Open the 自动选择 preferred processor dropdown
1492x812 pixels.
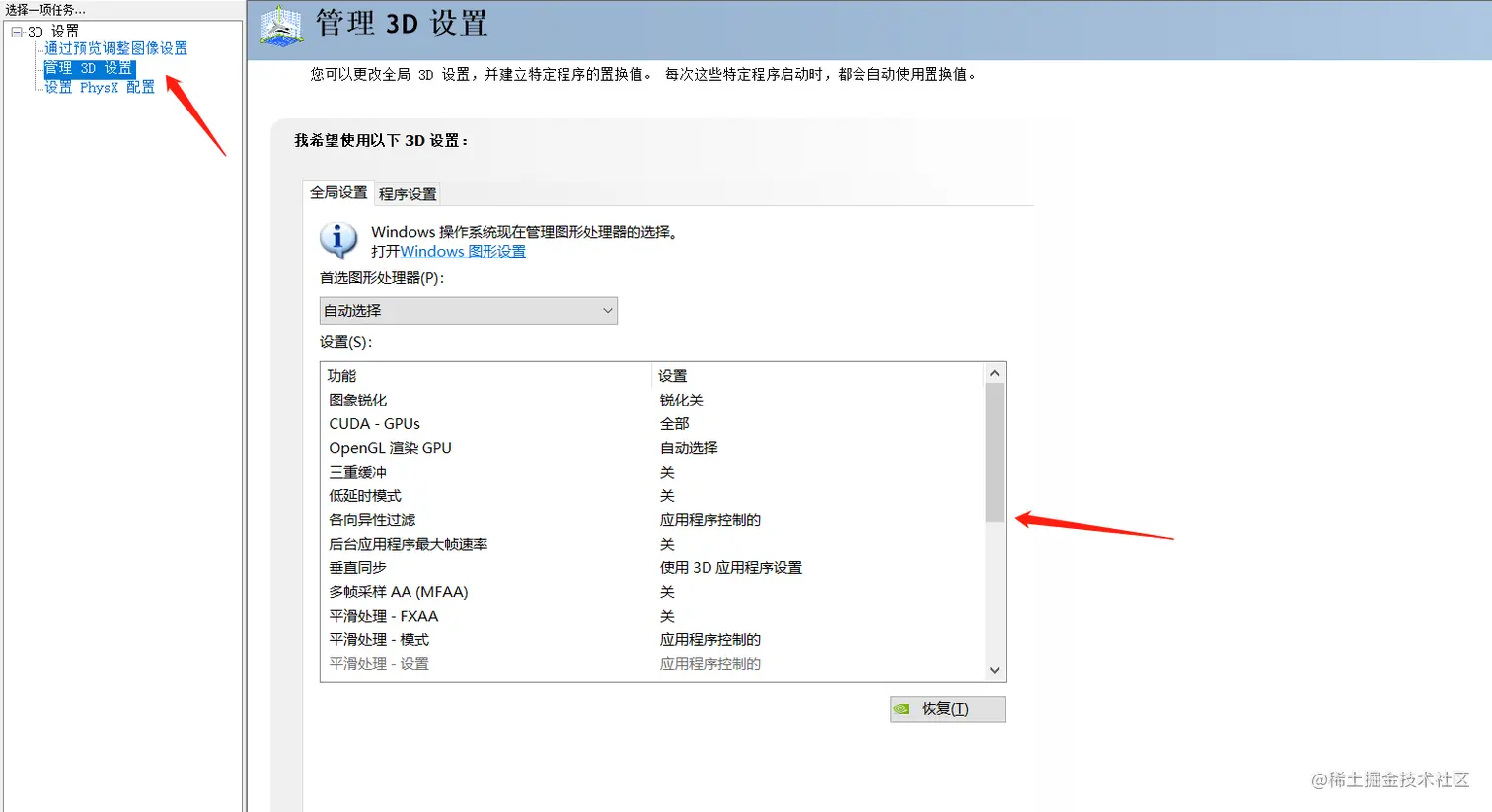tap(469, 311)
